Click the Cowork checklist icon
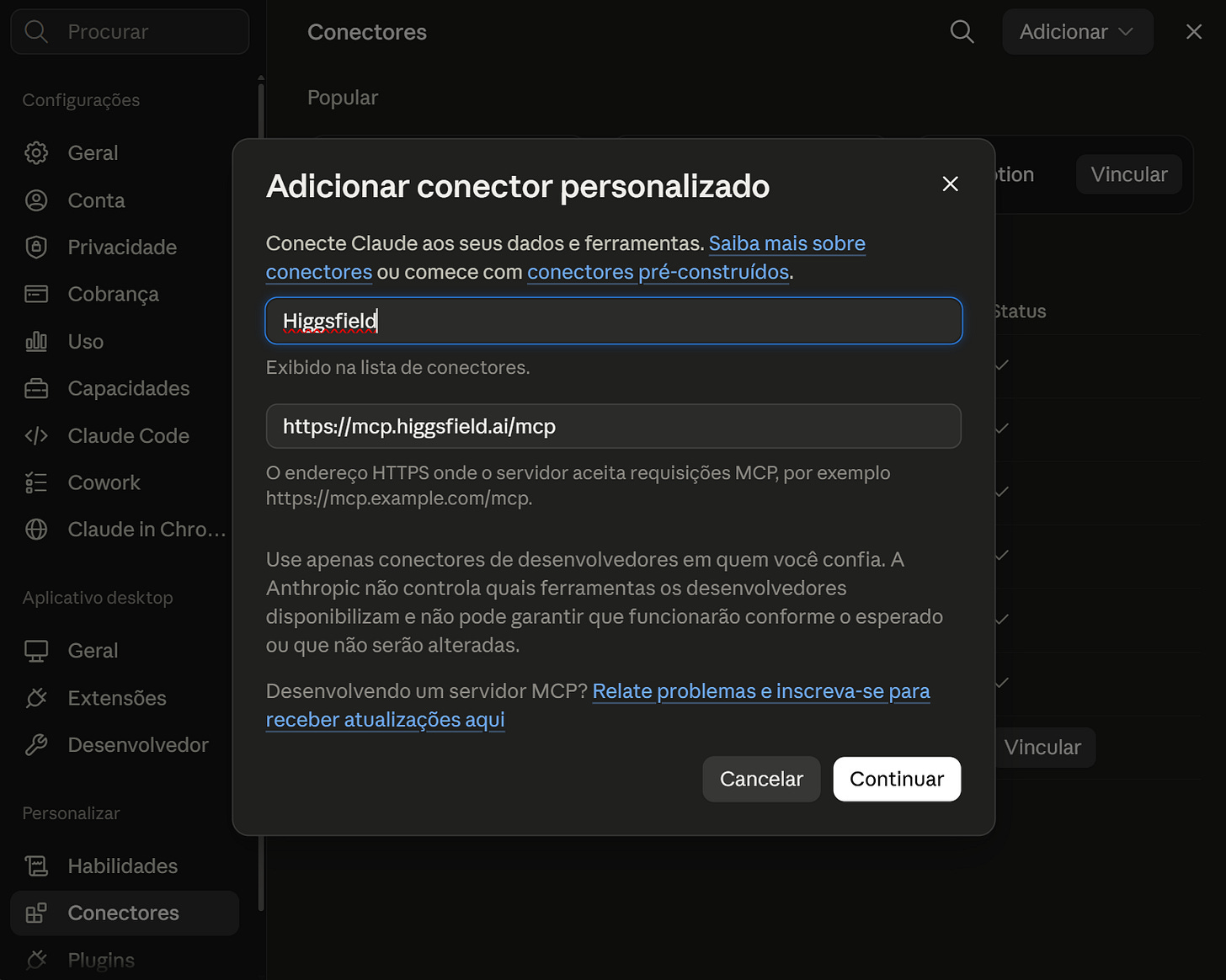Image resolution: width=1226 pixels, height=980 pixels. point(36,482)
